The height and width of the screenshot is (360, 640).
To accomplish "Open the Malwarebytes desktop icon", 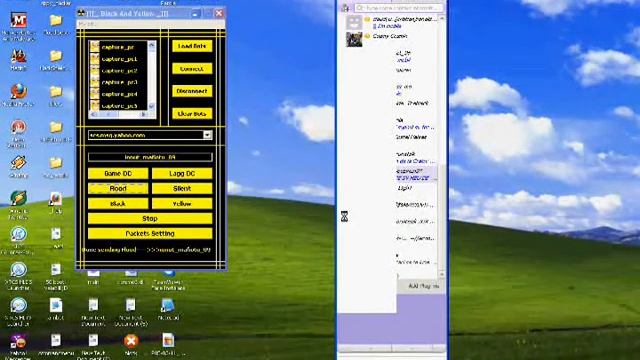I will pos(18,20).
